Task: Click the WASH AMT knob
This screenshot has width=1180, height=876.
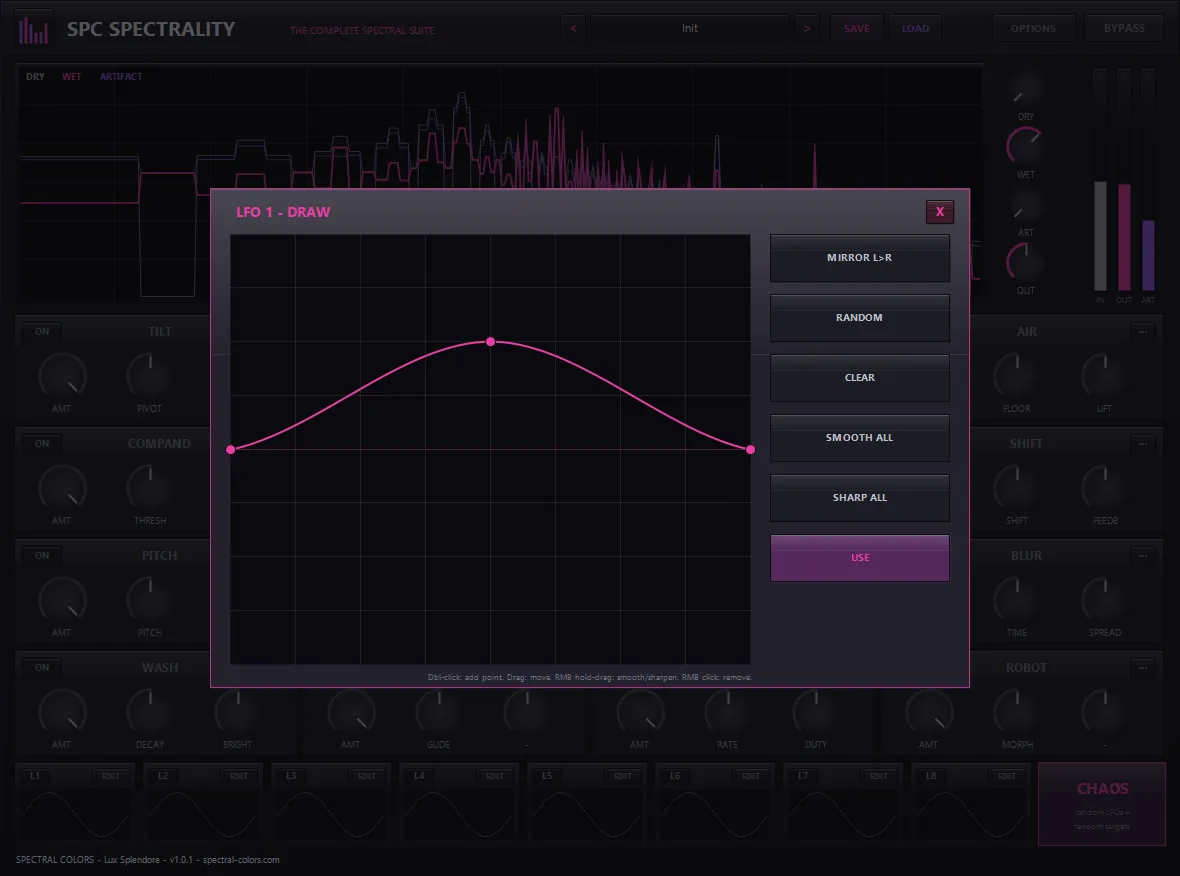Action: click(62, 713)
